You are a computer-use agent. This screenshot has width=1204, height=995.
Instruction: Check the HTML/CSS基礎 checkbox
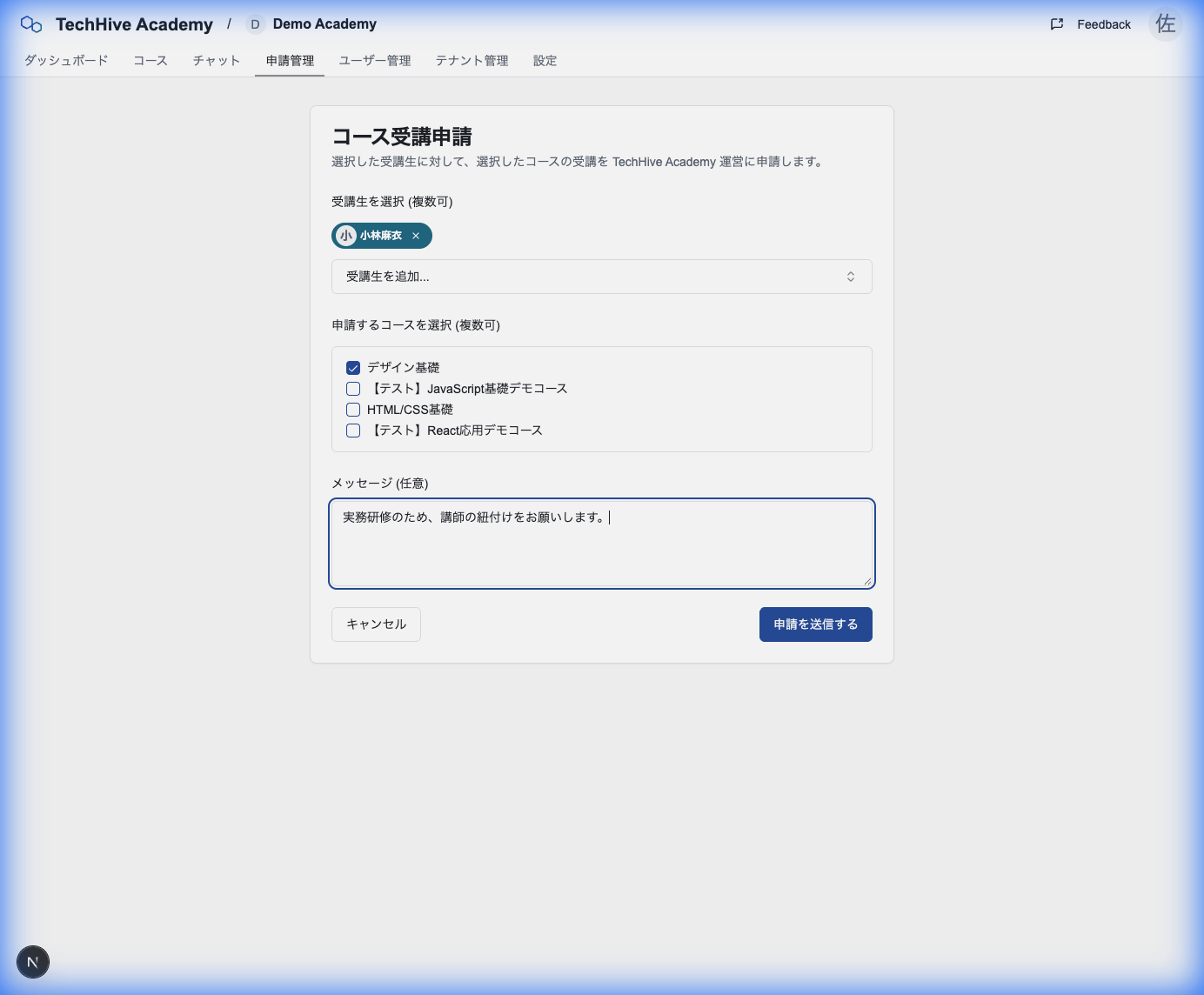click(353, 410)
